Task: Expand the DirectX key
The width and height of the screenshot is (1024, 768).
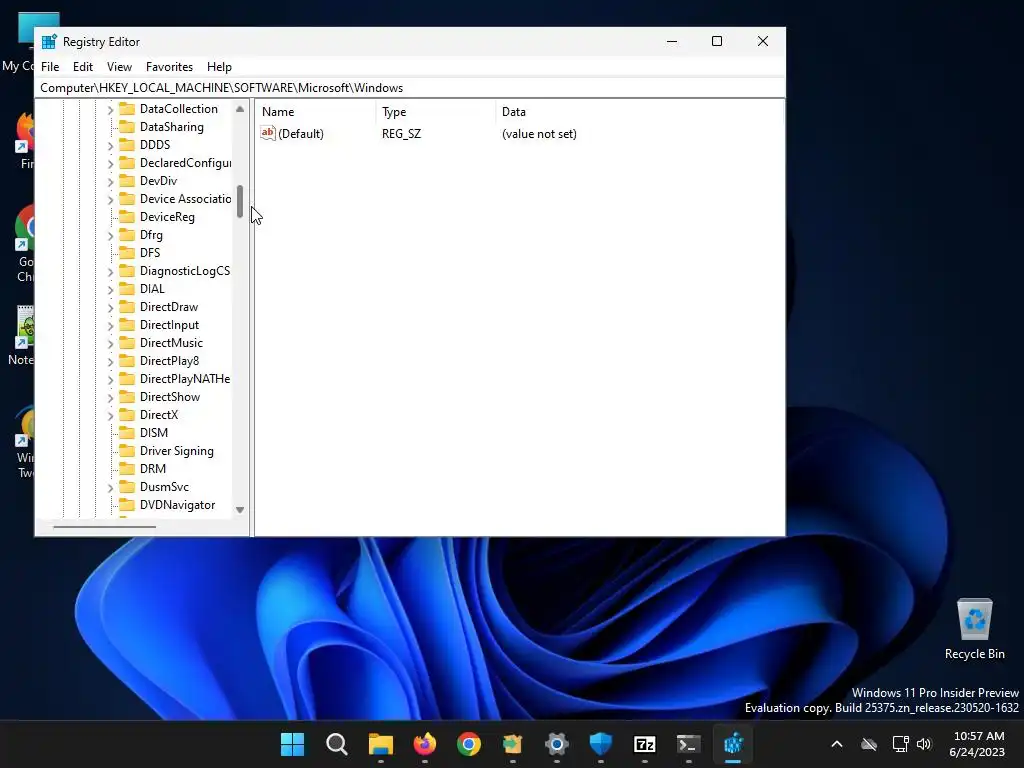Action: click(x=110, y=415)
